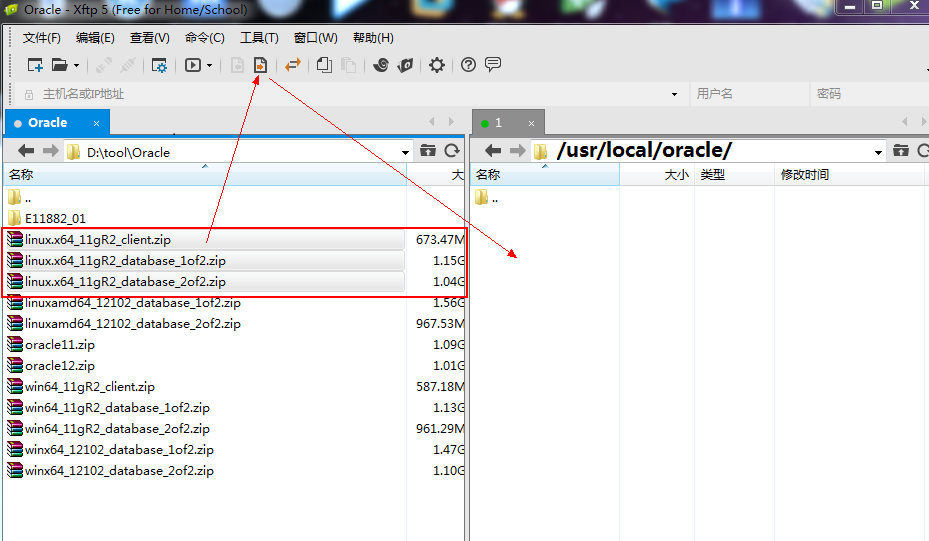Click the New Session toolbar icon
929x541 pixels.
point(35,65)
